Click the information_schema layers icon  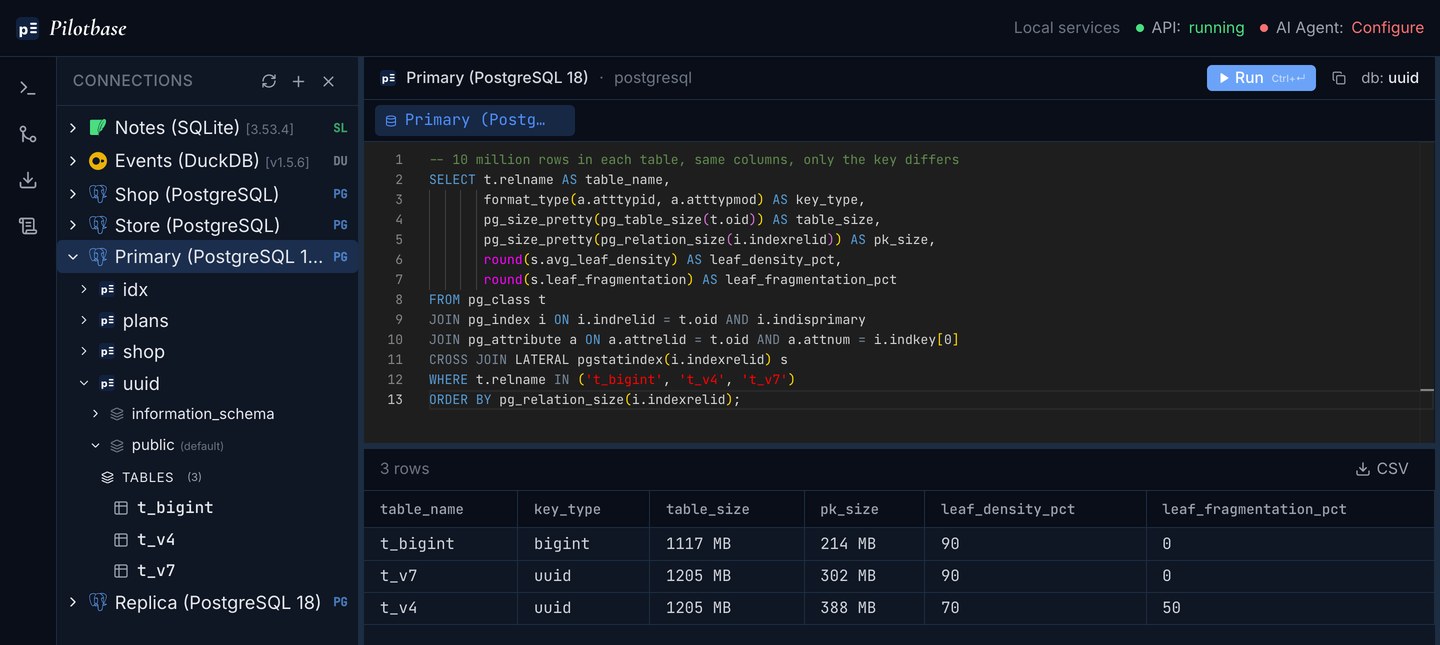point(117,414)
